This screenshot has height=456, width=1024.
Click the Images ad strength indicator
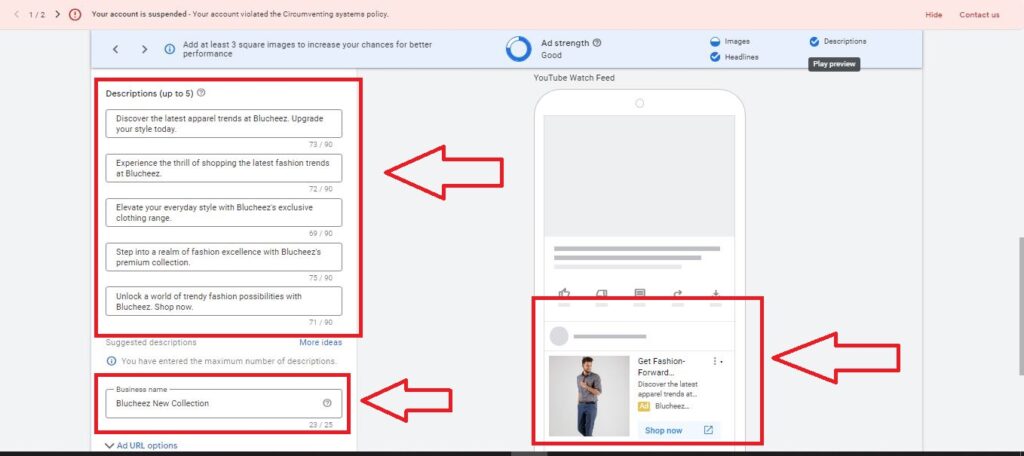(715, 42)
